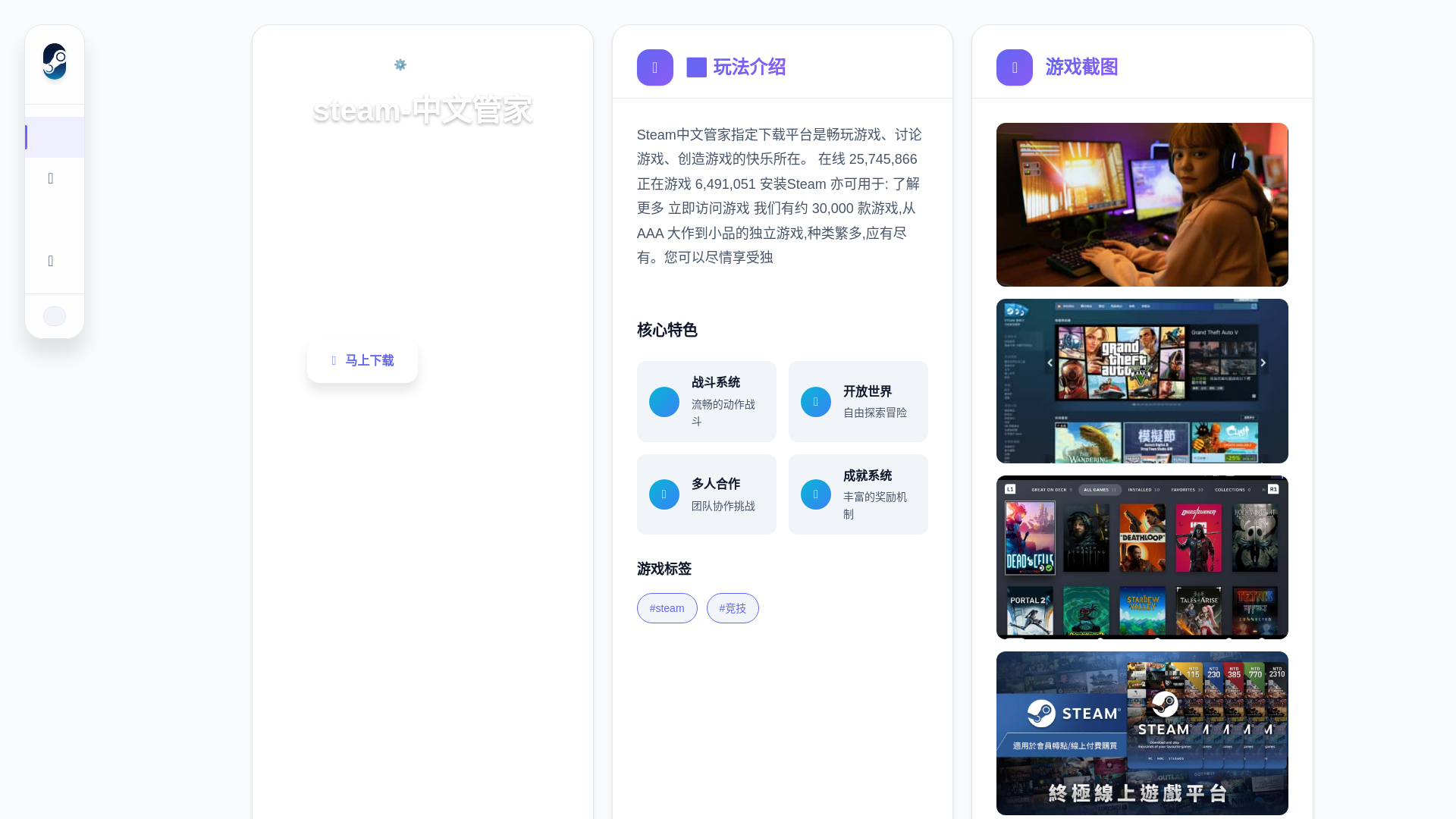Click the 团队协作挑战 description text
The image size is (1456, 819).
(x=723, y=506)
